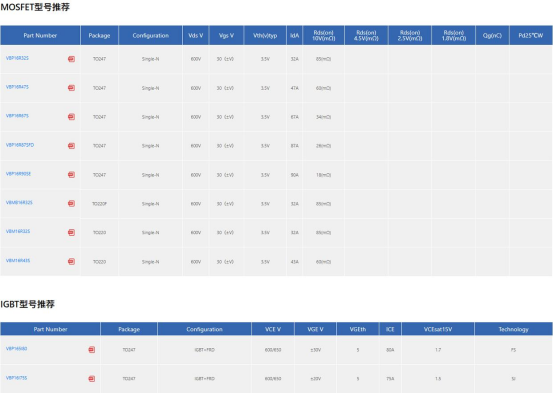Screen dimensions: 553x393
Task: Open the VBP16R87SFD part number link
Action: pos(20,145)
